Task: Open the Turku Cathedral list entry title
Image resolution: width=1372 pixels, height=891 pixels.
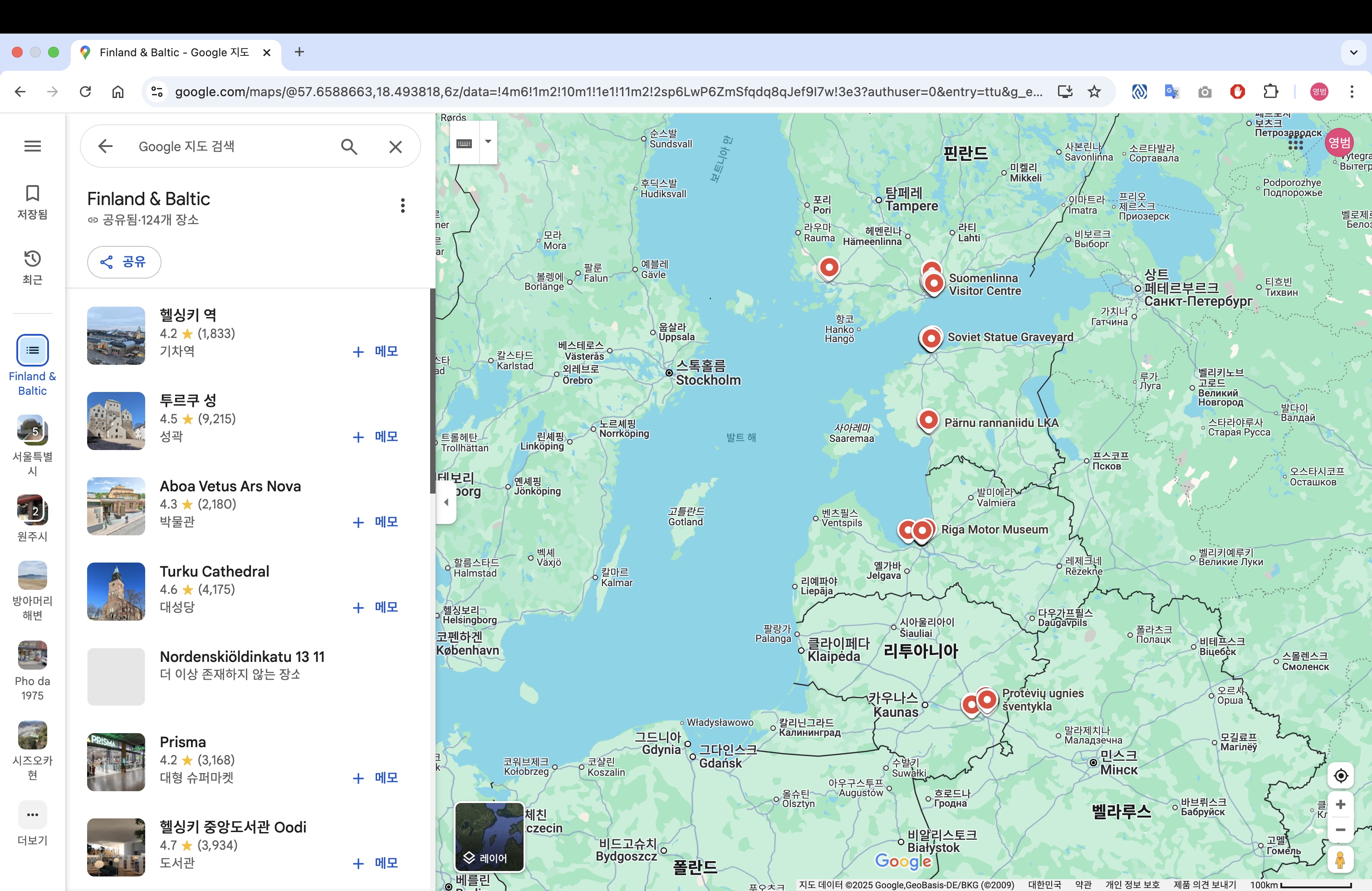Action: pos(215,571)
